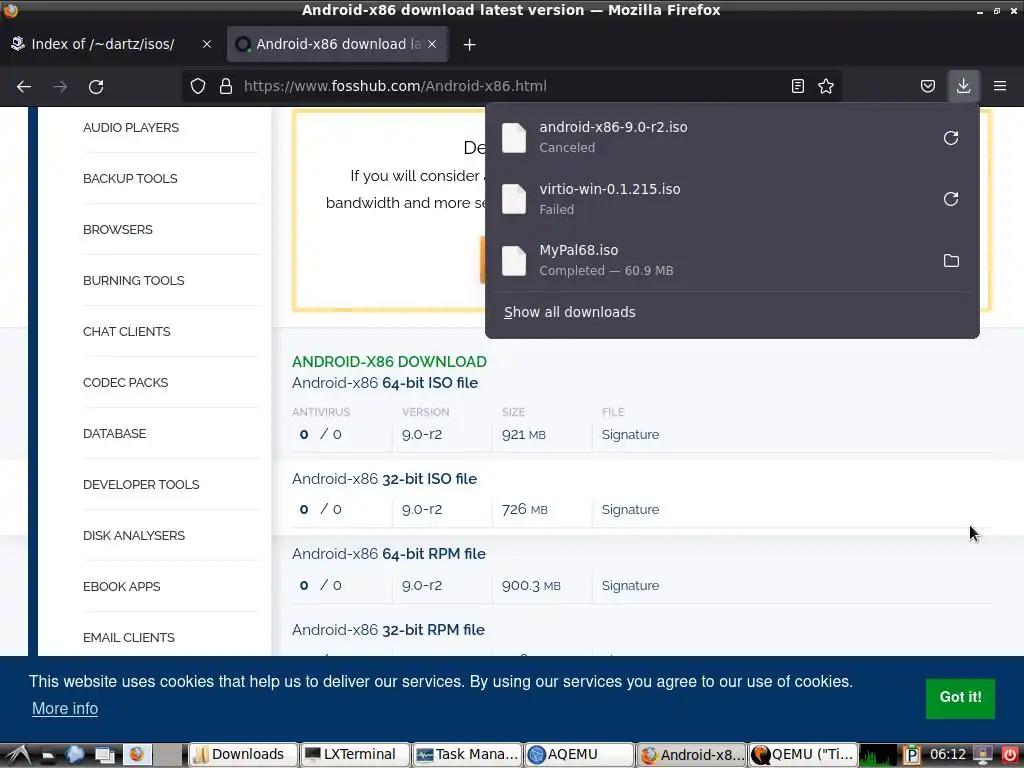This screenshot has width=1024, height=768.
Task: Open EBOOK APPS category
Action: click(121, 586)
